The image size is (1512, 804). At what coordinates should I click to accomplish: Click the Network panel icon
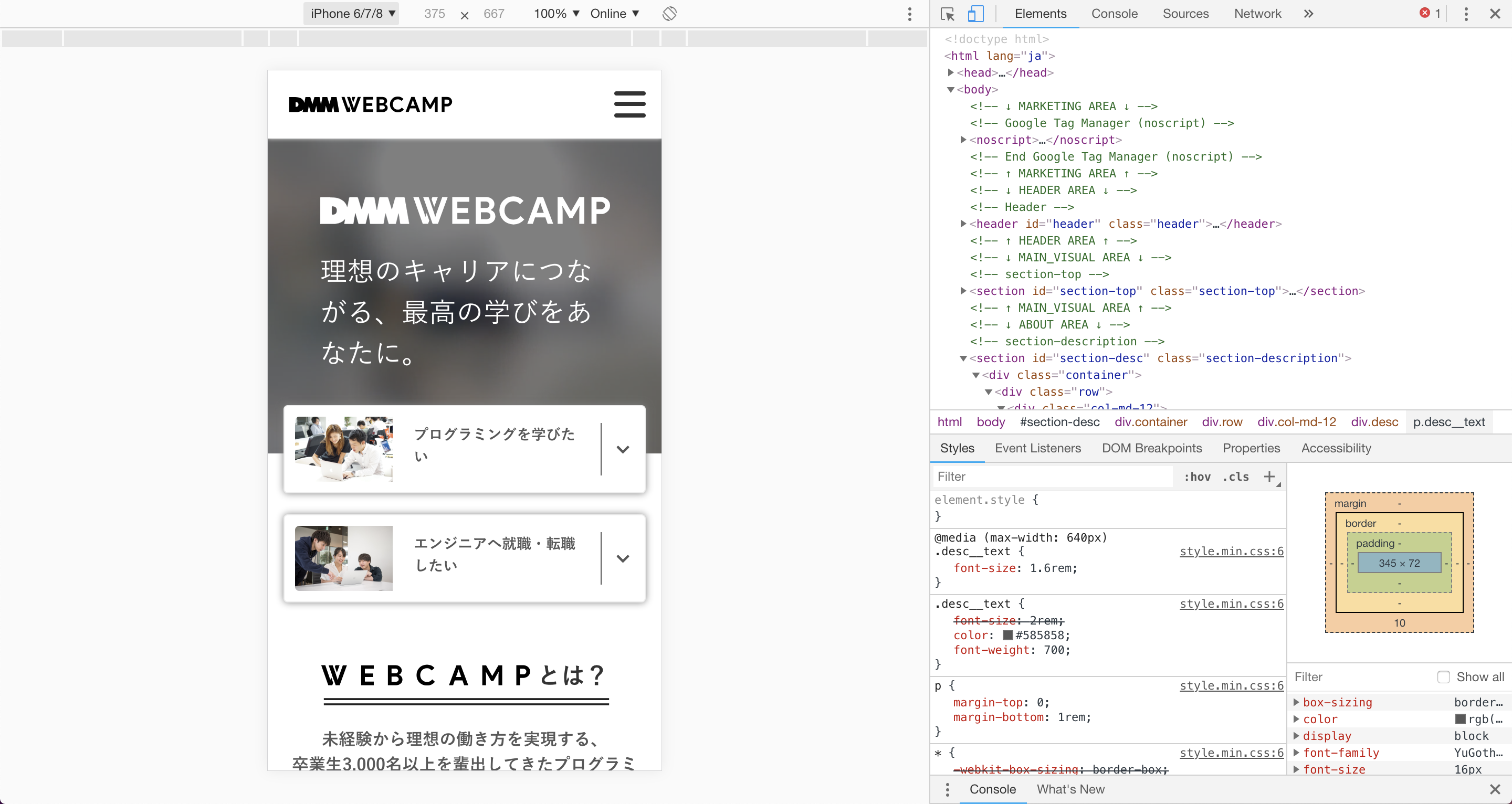[1257, 13]
